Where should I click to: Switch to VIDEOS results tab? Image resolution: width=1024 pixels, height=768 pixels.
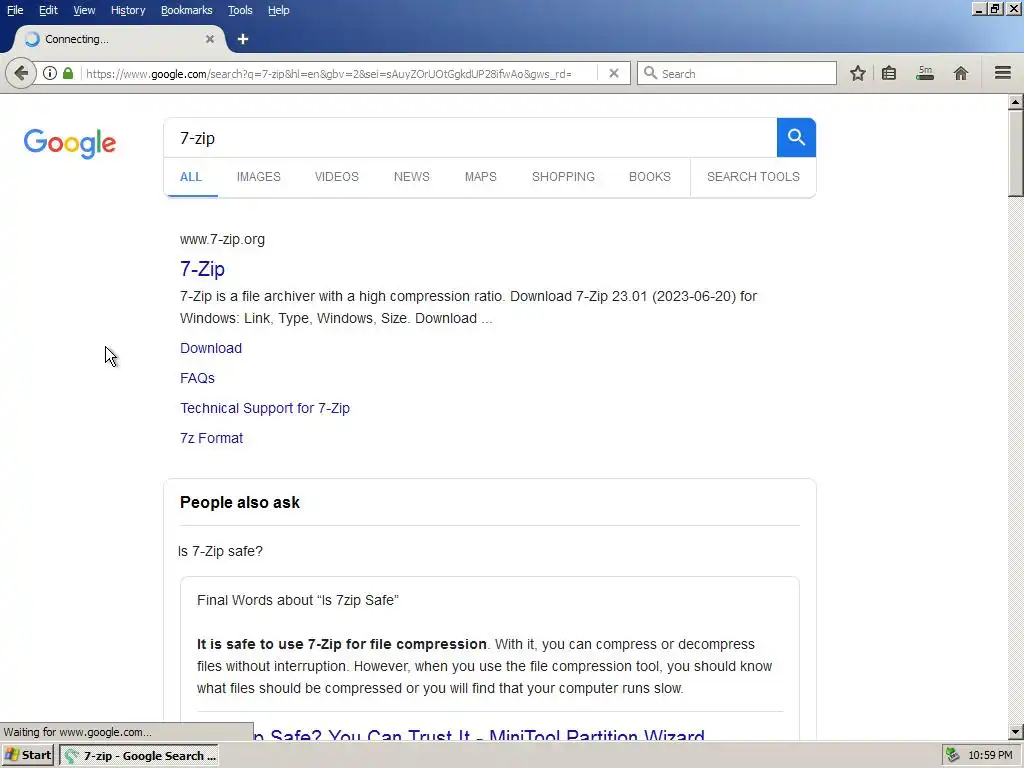pos(336,177)
